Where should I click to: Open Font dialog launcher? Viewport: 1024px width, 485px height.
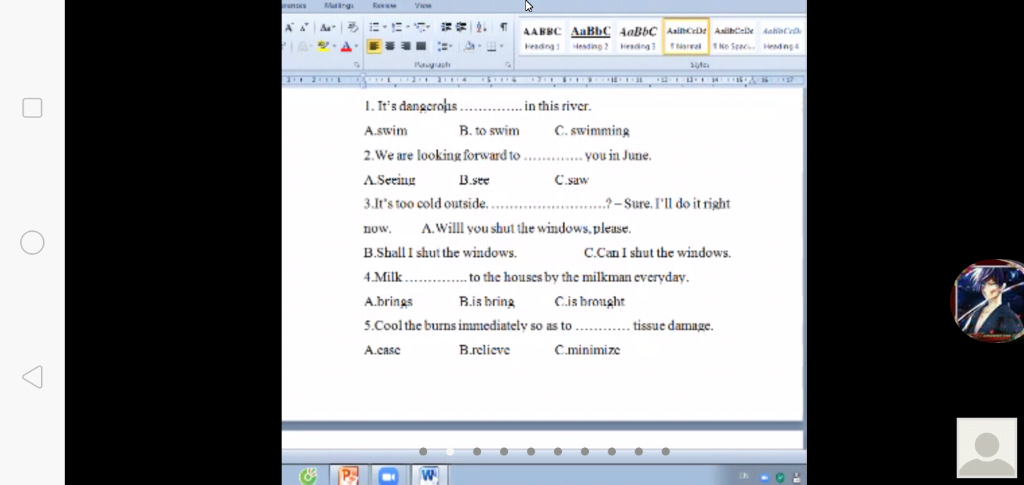point(357,65)
